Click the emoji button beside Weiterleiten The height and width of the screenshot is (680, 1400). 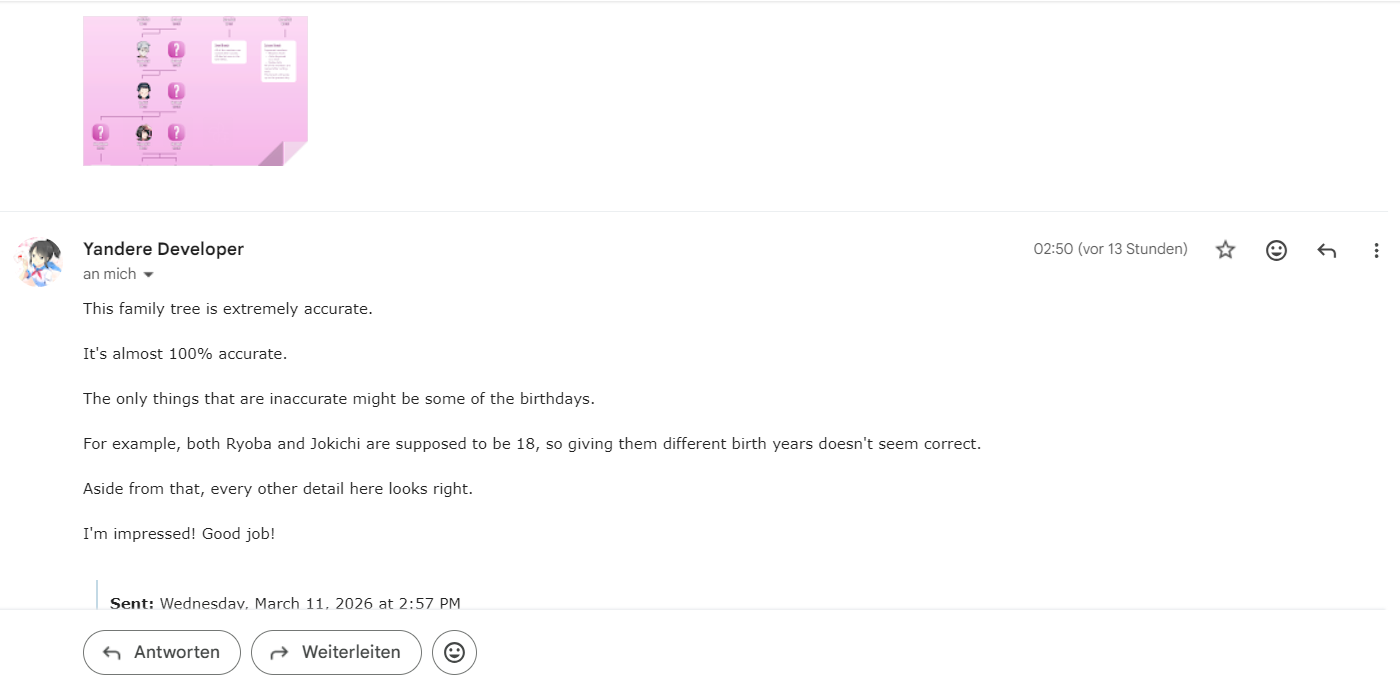coord(454,652)
